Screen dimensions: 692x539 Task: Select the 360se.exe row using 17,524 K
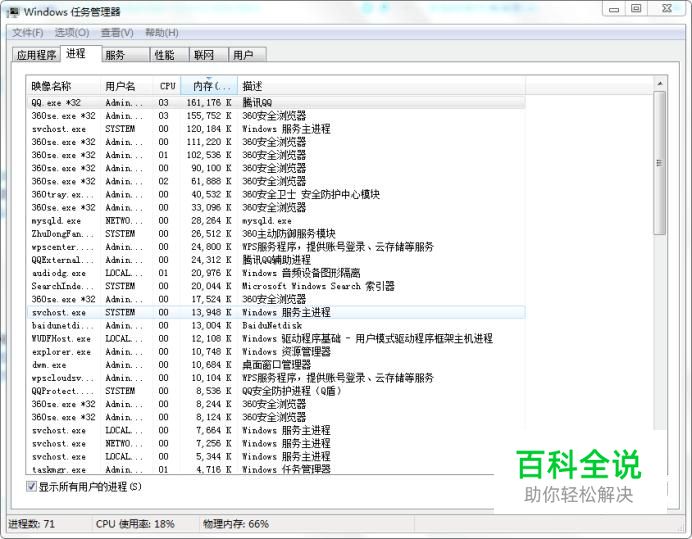(276, 299)
